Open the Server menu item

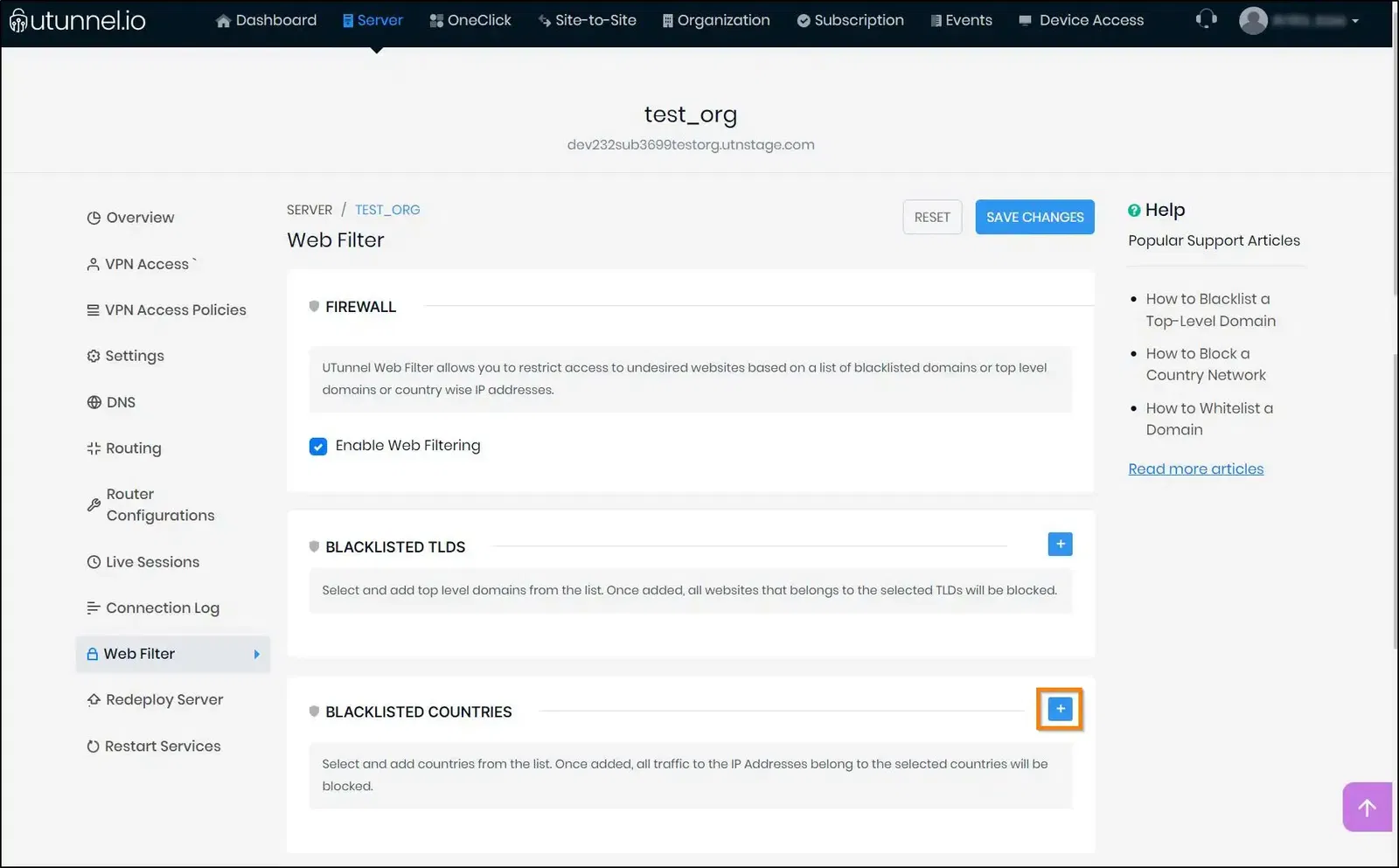[x=372, y=20]
